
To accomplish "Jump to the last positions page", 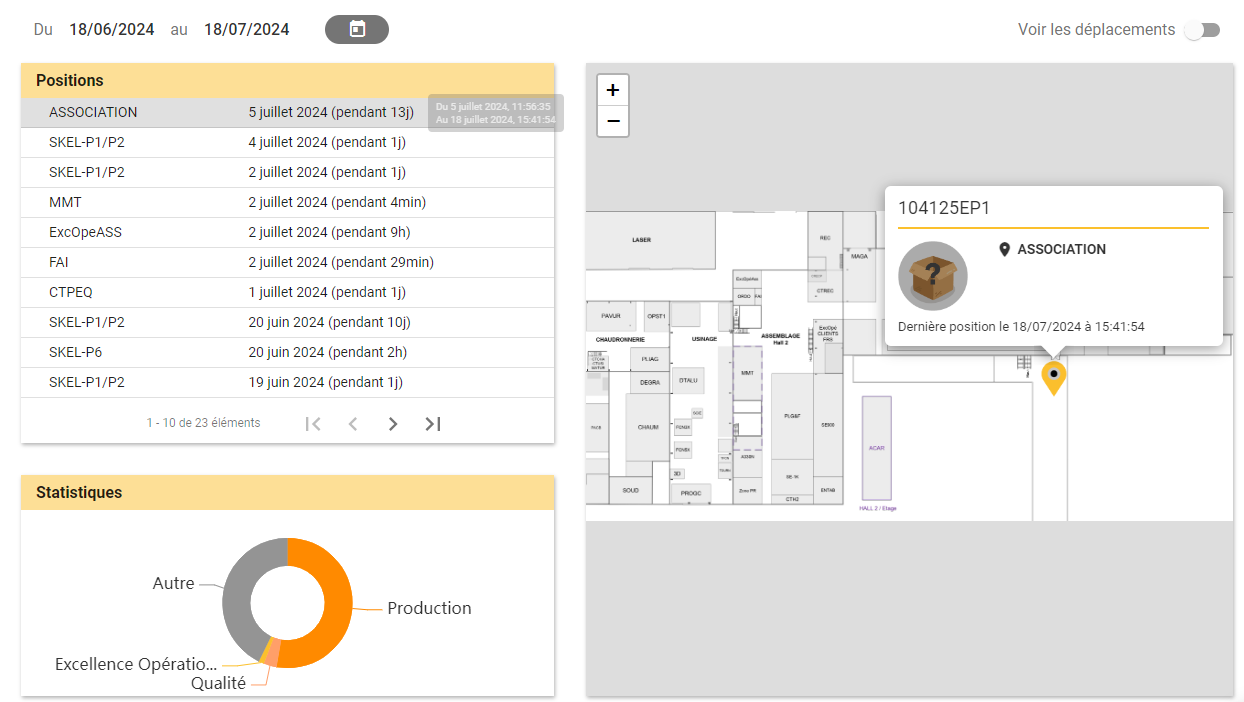I will point(433,424).
